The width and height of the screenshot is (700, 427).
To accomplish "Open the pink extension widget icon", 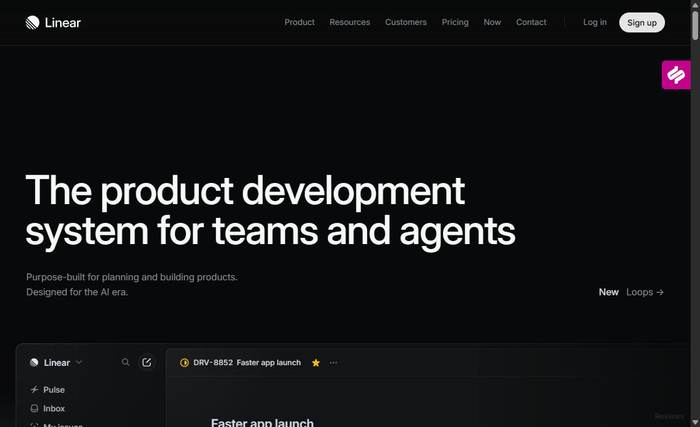I will (x=676, y=75).
